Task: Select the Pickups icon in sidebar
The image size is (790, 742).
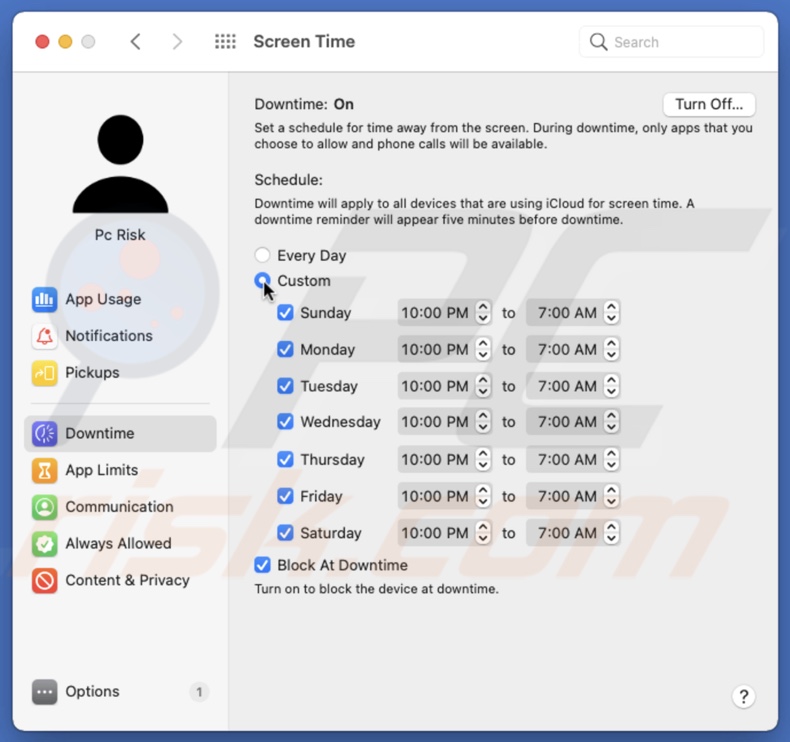Action: pos(44,373)
